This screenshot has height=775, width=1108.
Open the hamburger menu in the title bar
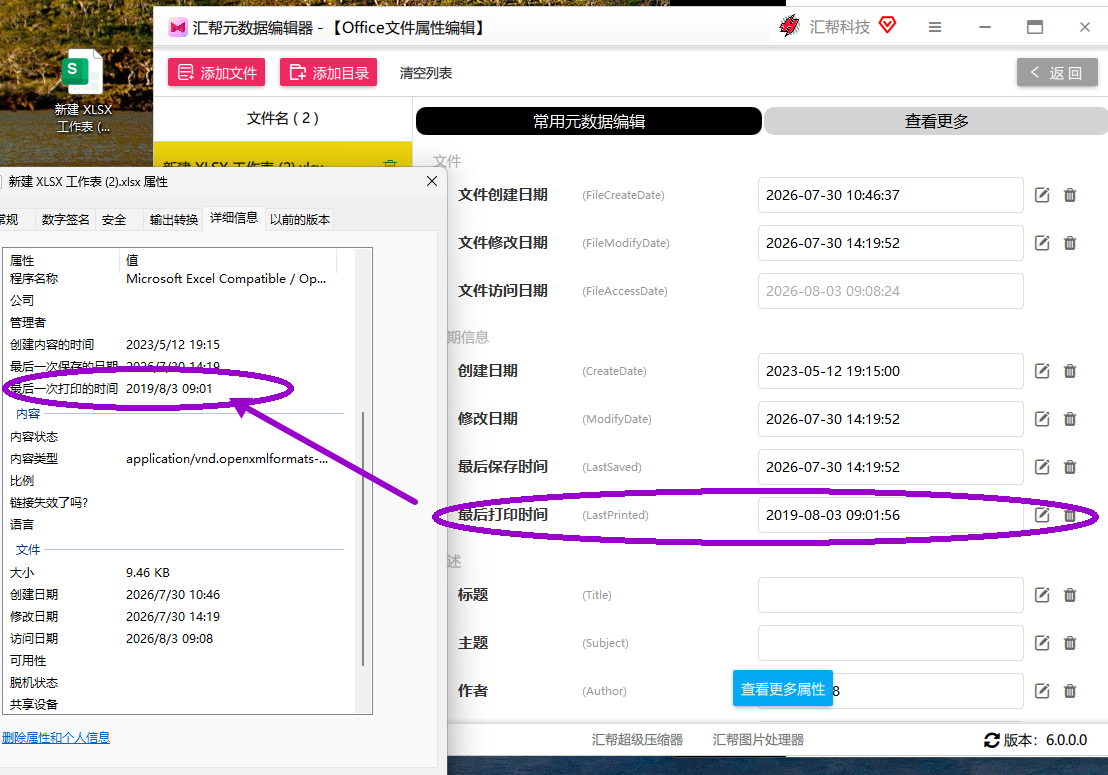(x=935, y=27)
